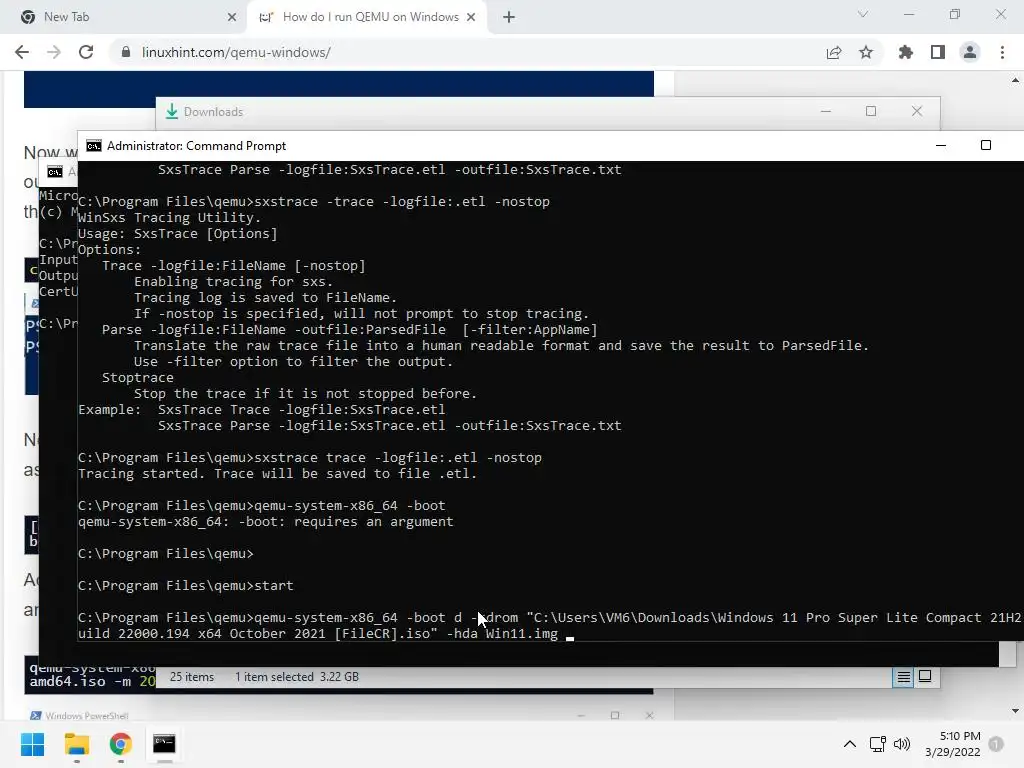Reload the linuxhint page
This screenshot has height=768, width=1024.
(x=86, y=52)
